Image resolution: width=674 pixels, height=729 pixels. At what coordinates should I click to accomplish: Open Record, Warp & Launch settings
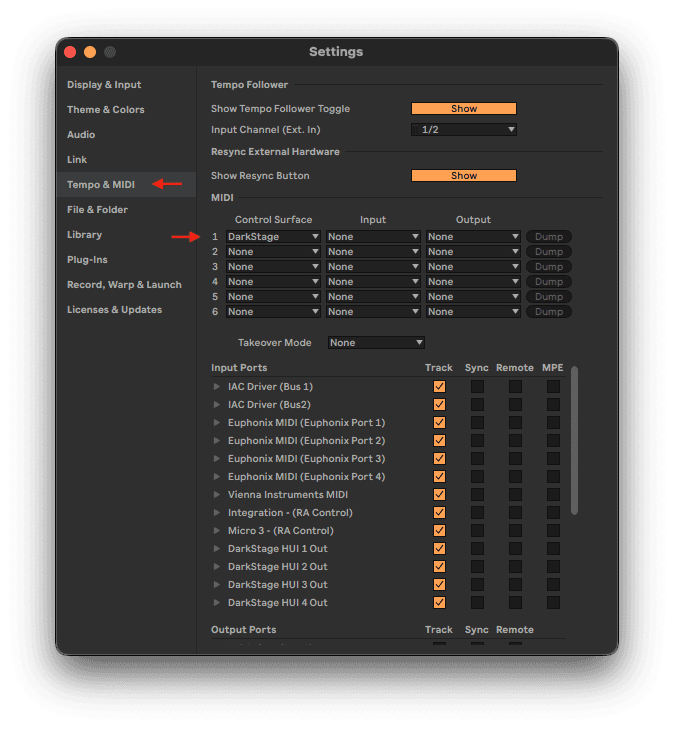click(124, 285)
